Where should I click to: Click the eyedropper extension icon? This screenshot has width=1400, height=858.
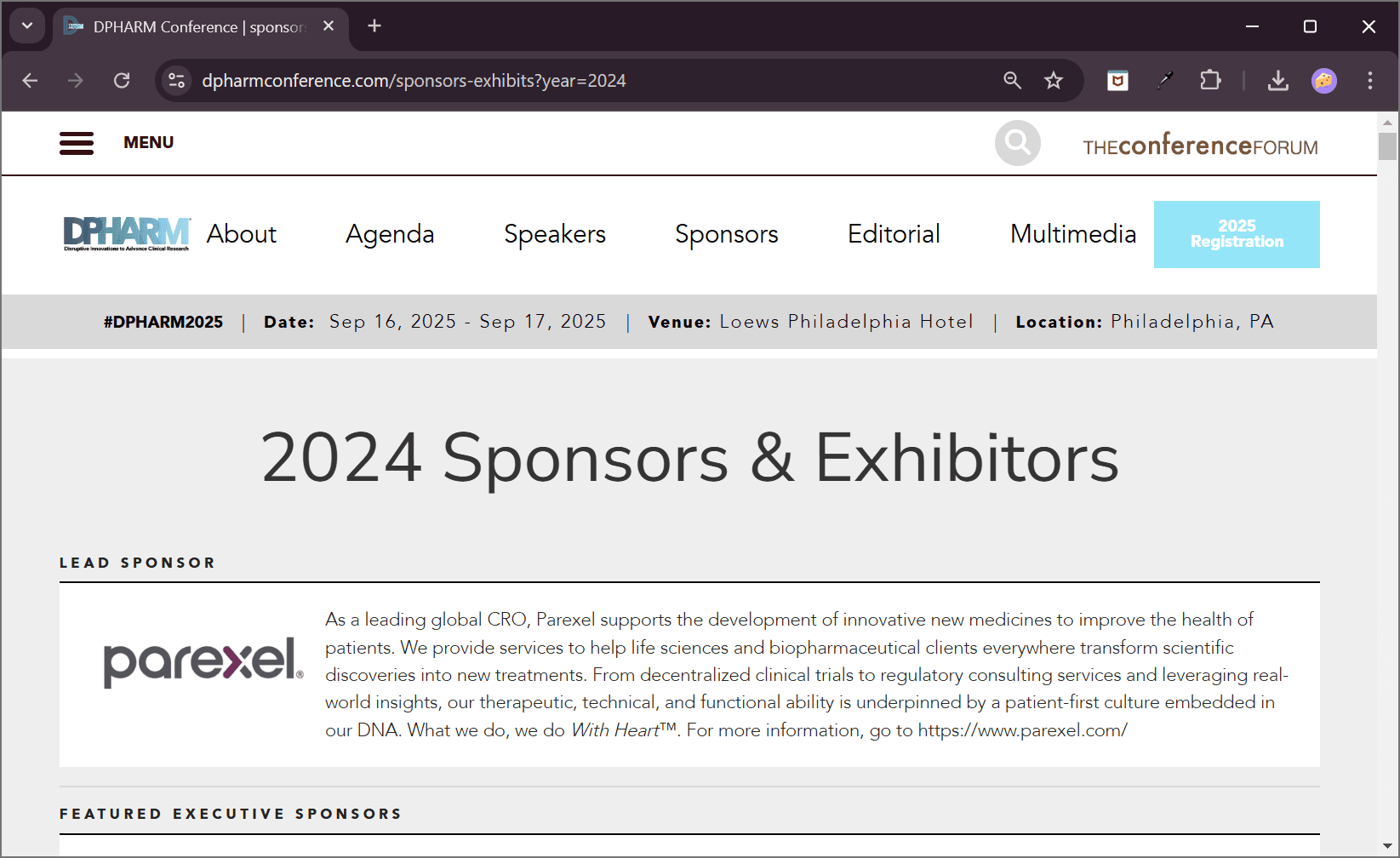click(1164, 81)
